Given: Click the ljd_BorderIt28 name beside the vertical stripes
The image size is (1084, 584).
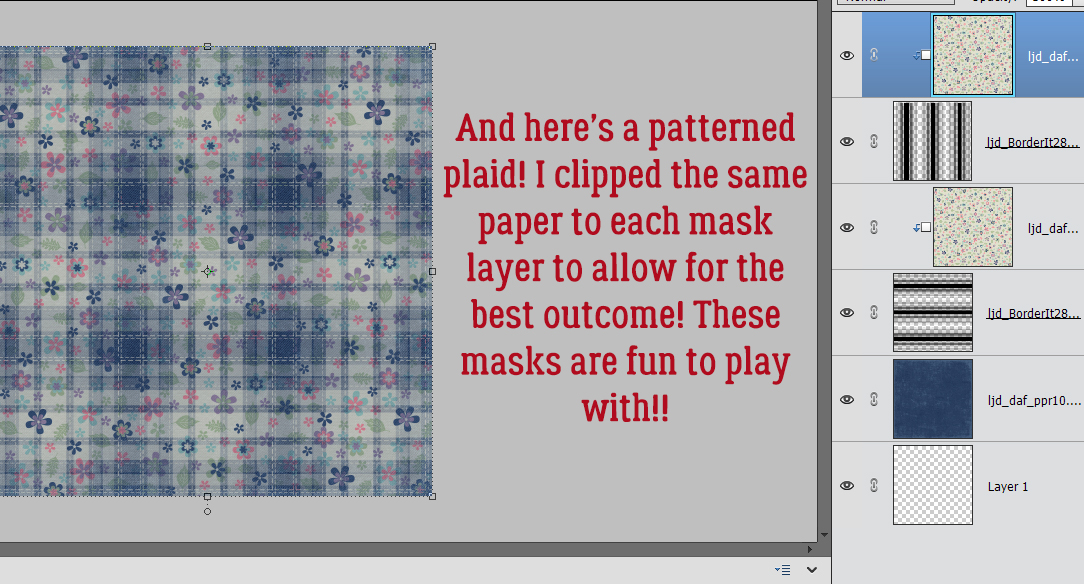Looking at the screenshot, I should point(1032,142).
